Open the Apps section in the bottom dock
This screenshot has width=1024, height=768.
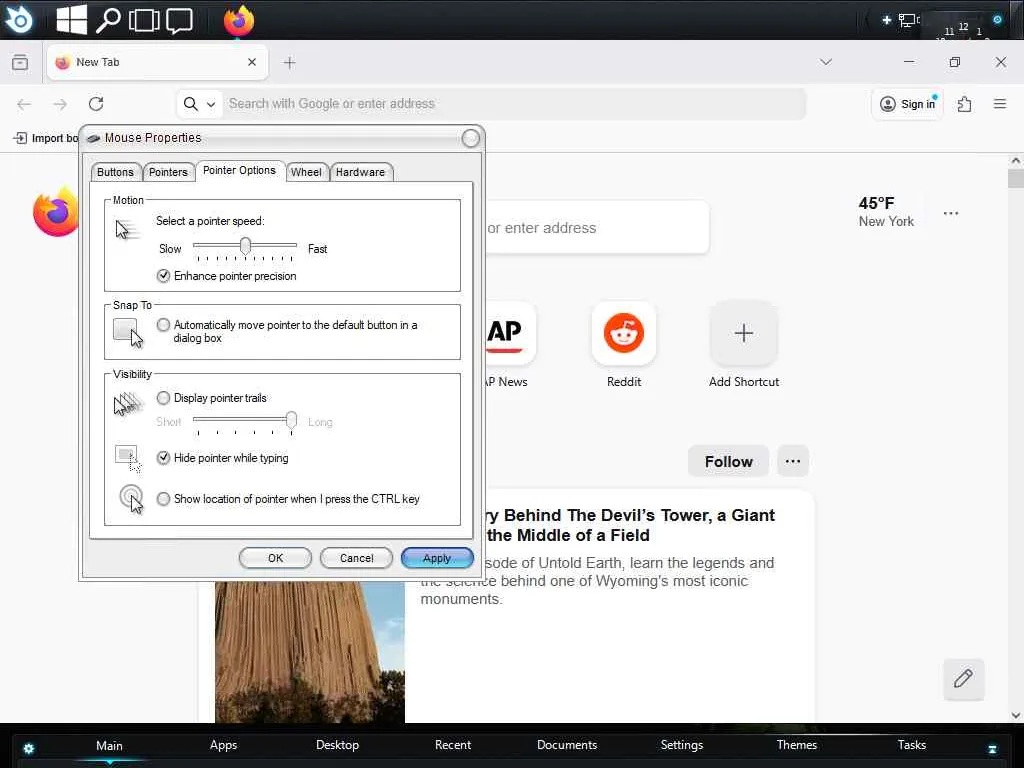tap(223, 745)
